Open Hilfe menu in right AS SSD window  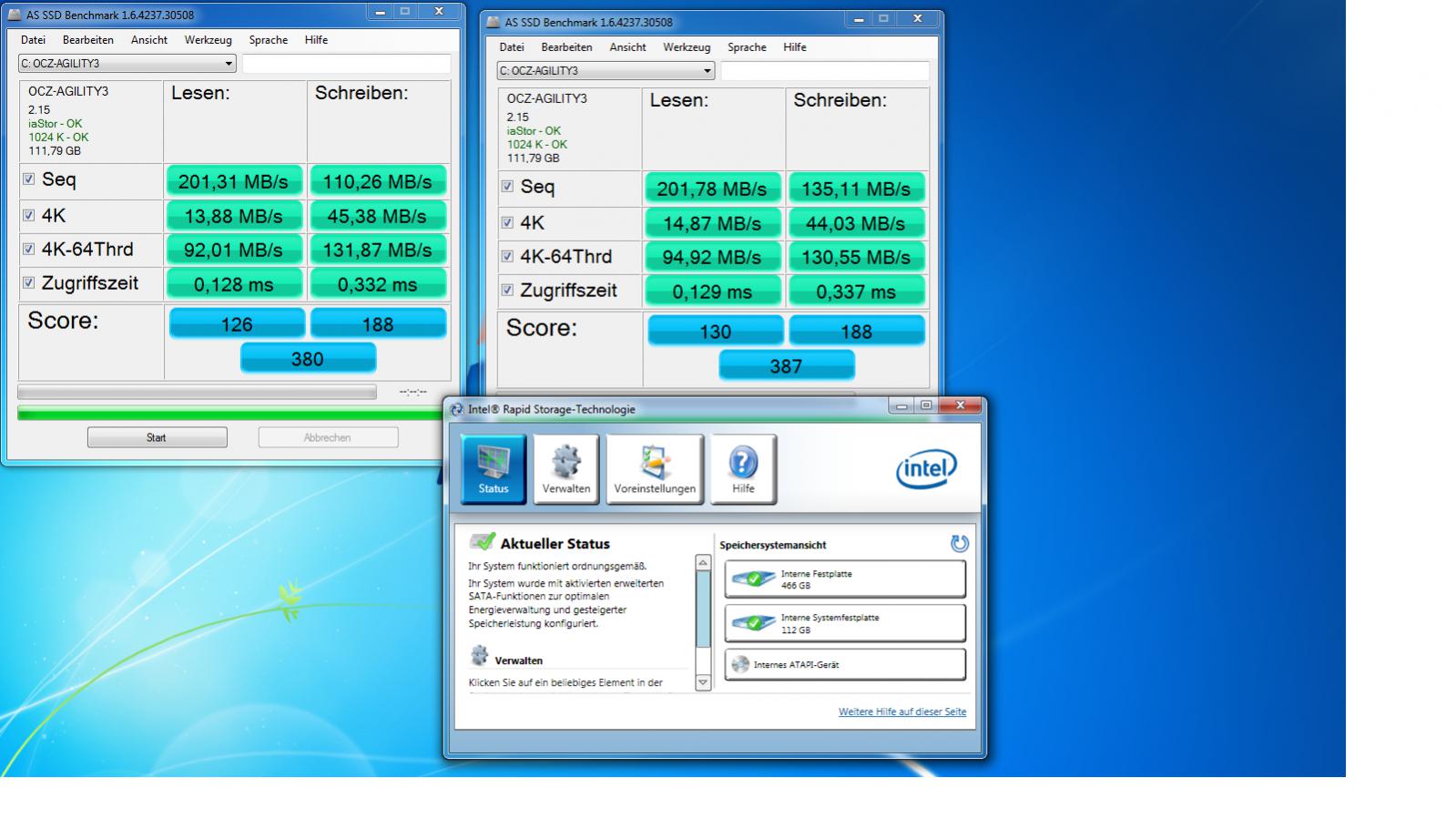click(x=795, y=47)
